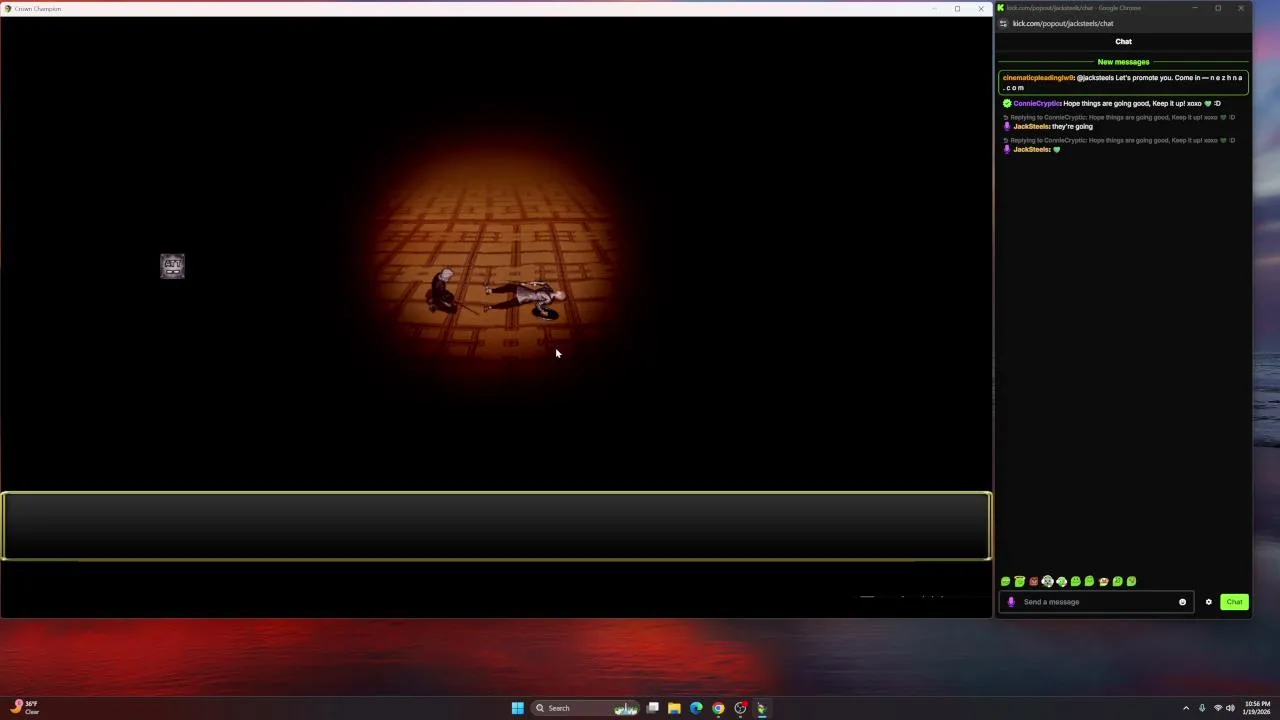Viewport: 1280px width, 720px height.
Task: Insert the first green quick emote
Action: pos(1005,581)
